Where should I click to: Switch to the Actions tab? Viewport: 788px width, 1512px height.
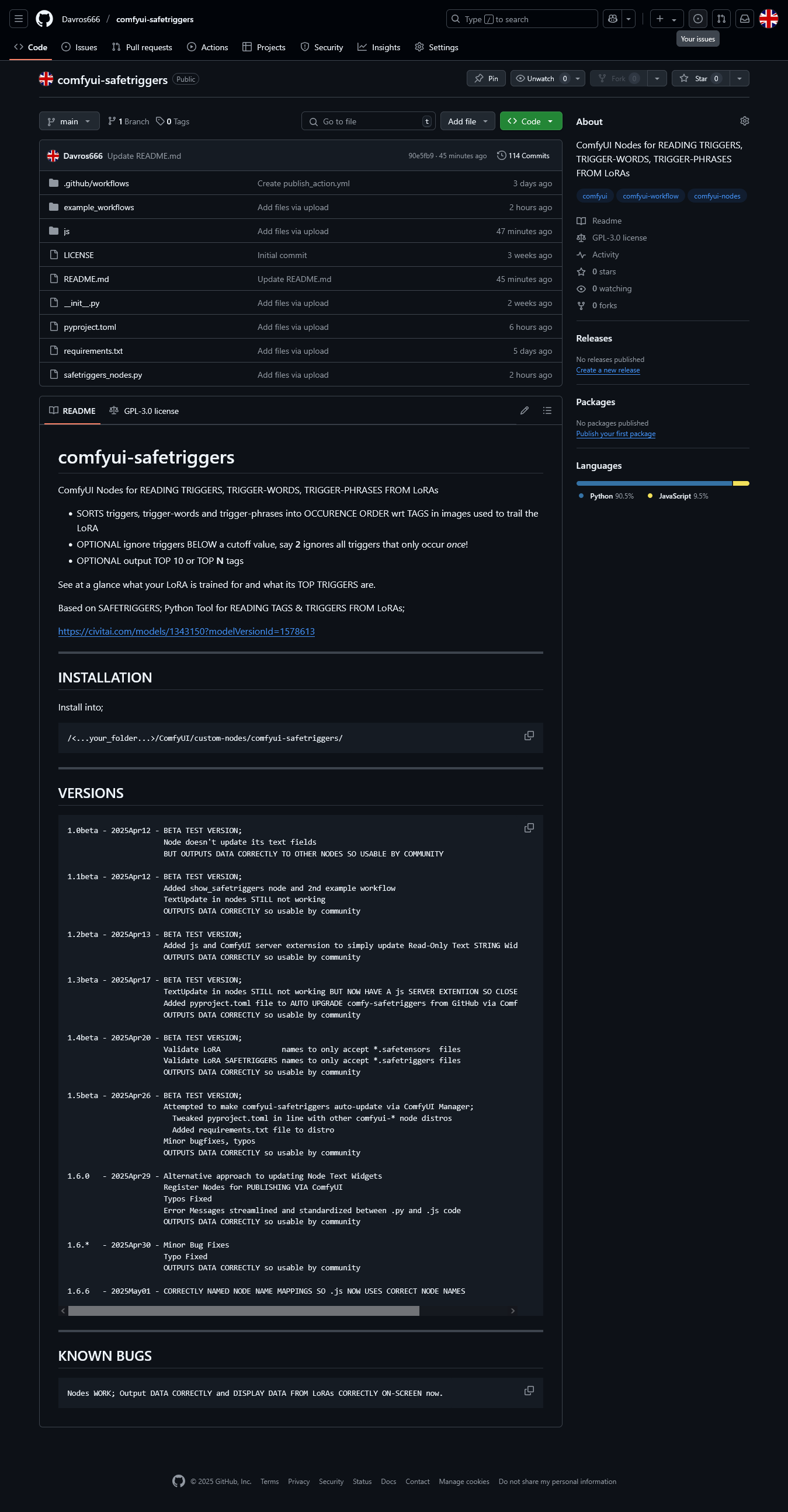208,47
